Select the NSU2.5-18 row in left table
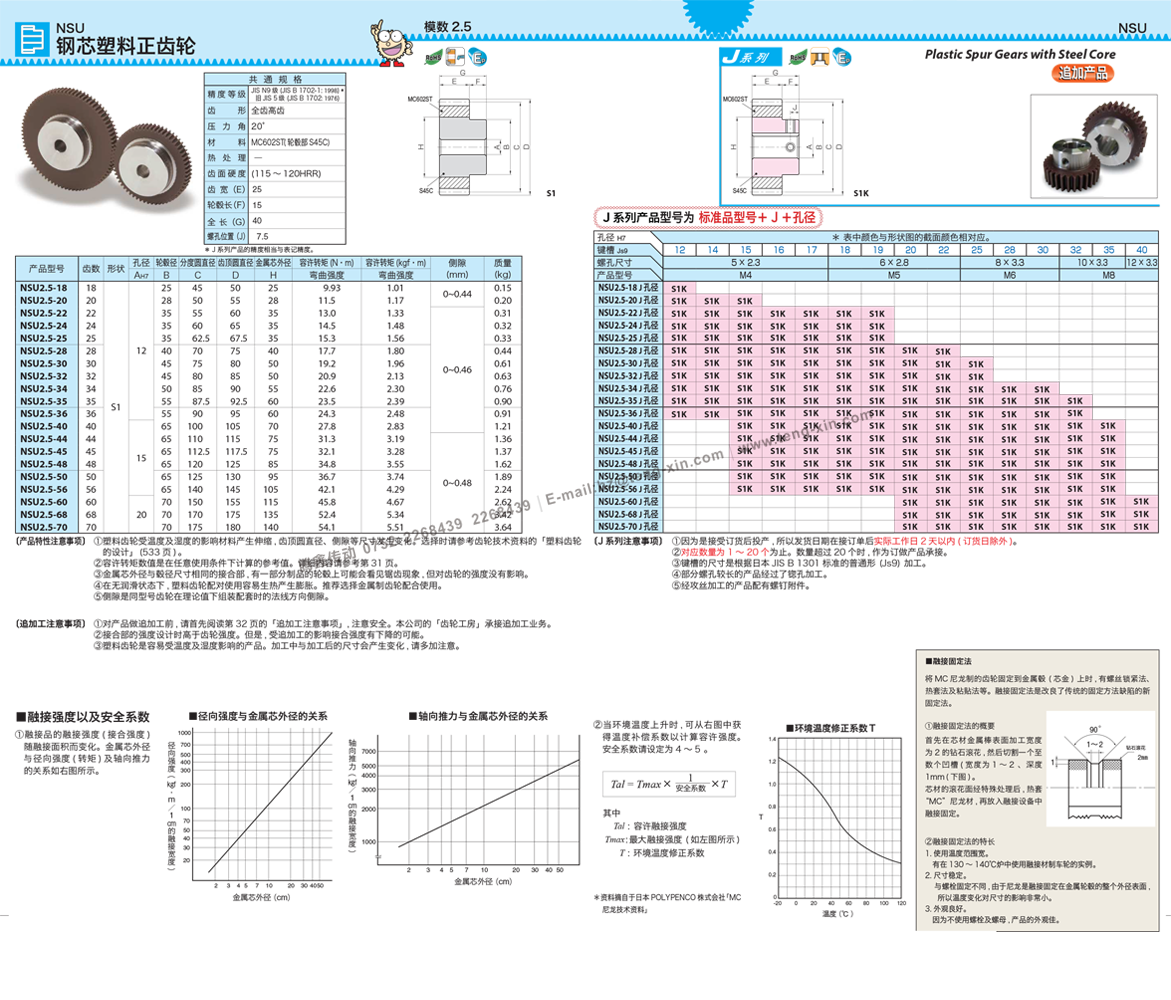This screenshot has height=1000, width=1171. point(46,288)
